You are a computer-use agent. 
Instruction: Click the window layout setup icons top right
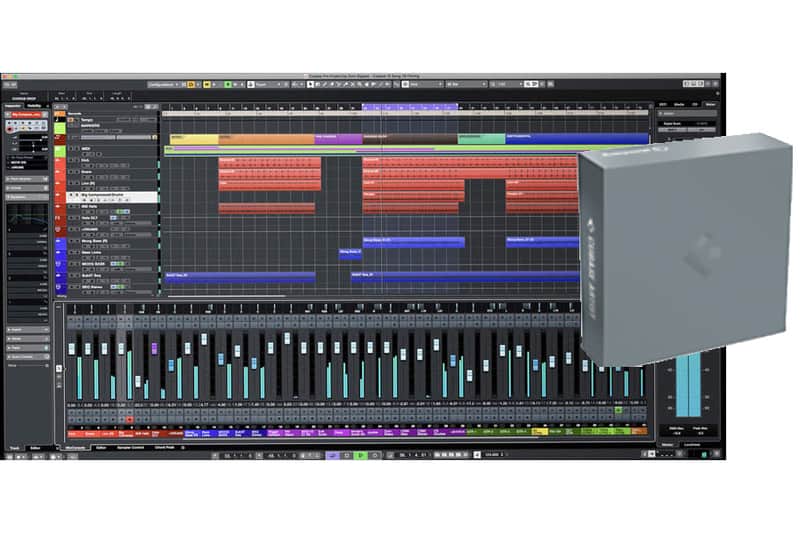(x=694, y=84)
